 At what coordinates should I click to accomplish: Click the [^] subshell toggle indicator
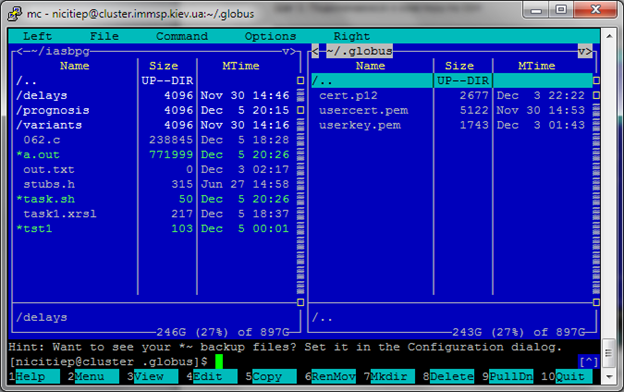coord(589,362)
